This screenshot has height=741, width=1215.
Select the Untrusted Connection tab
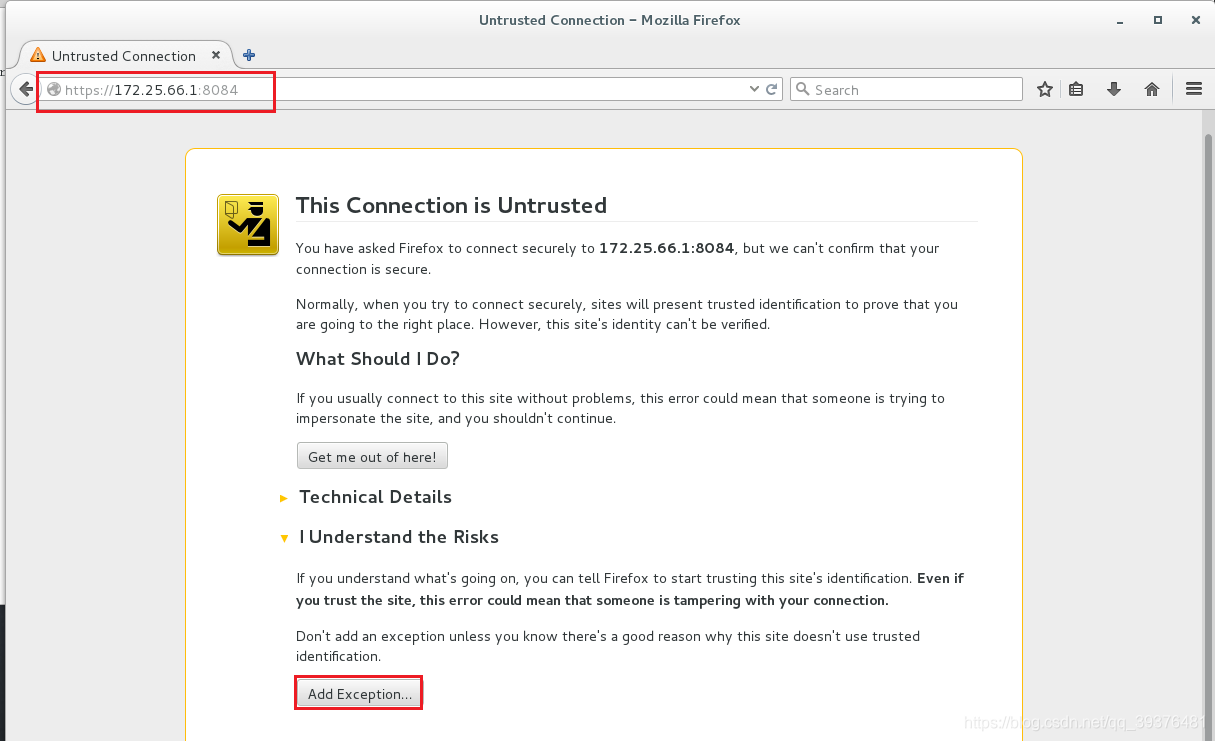pyautogui.click(x=126, y=55)
